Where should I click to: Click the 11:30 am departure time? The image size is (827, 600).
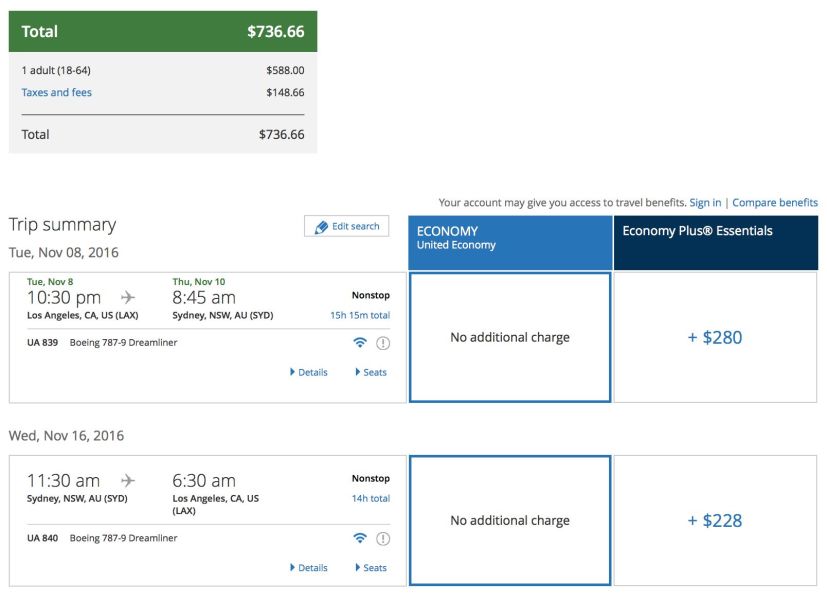click(63, 481)
